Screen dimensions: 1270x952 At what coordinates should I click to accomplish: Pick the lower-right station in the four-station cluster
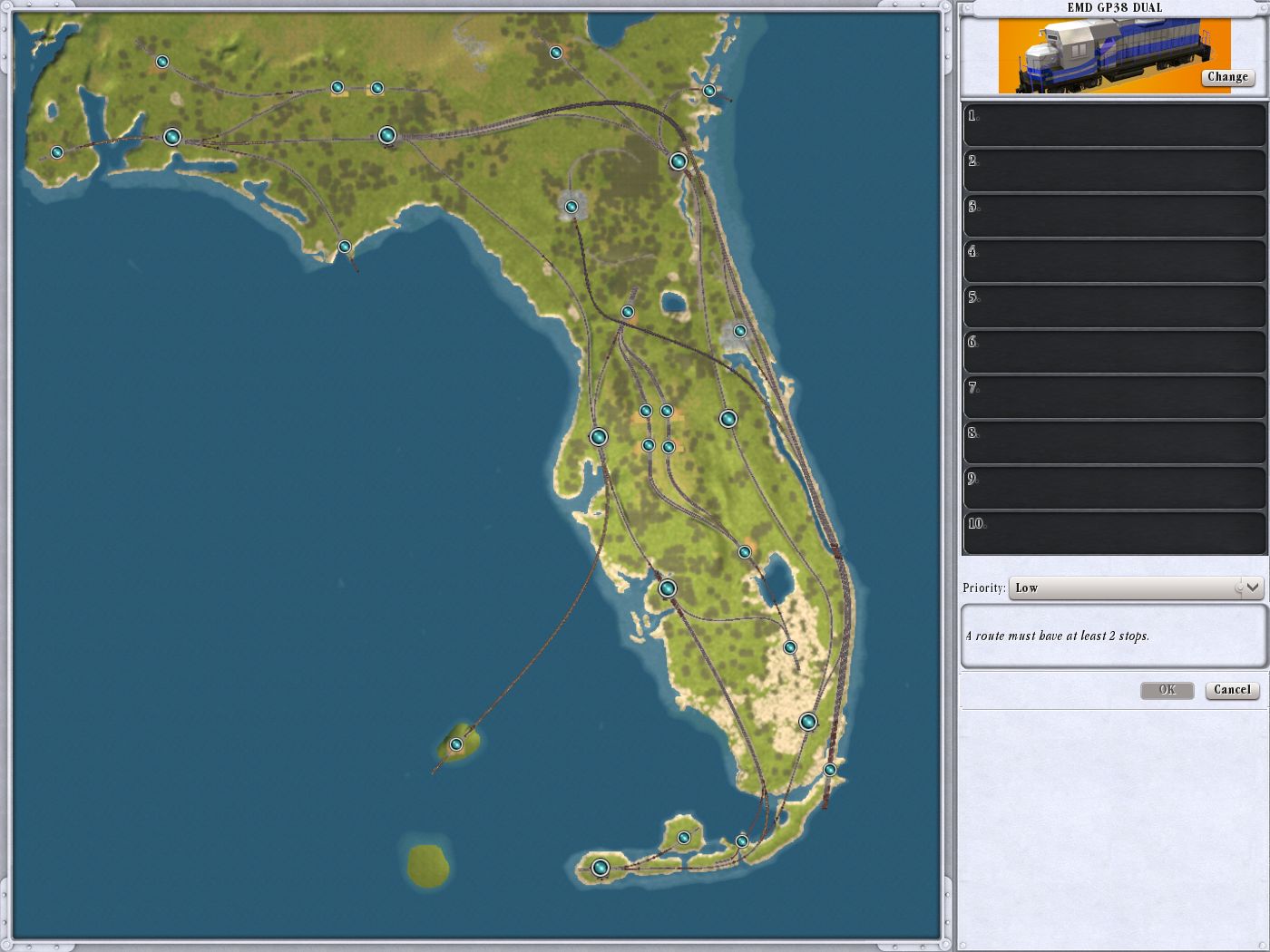[669, 447]
